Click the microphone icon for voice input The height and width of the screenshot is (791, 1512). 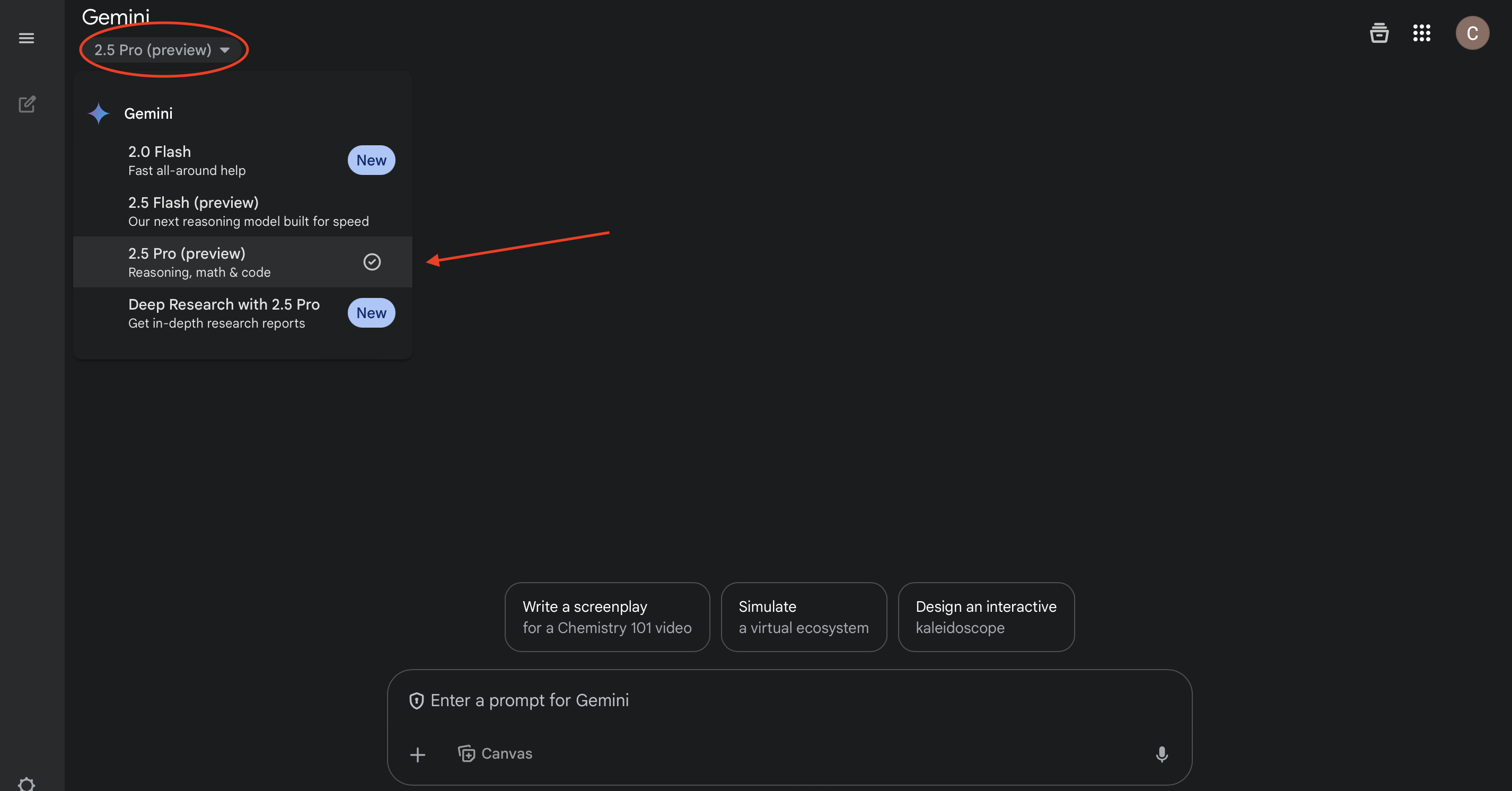[1161, 754]
